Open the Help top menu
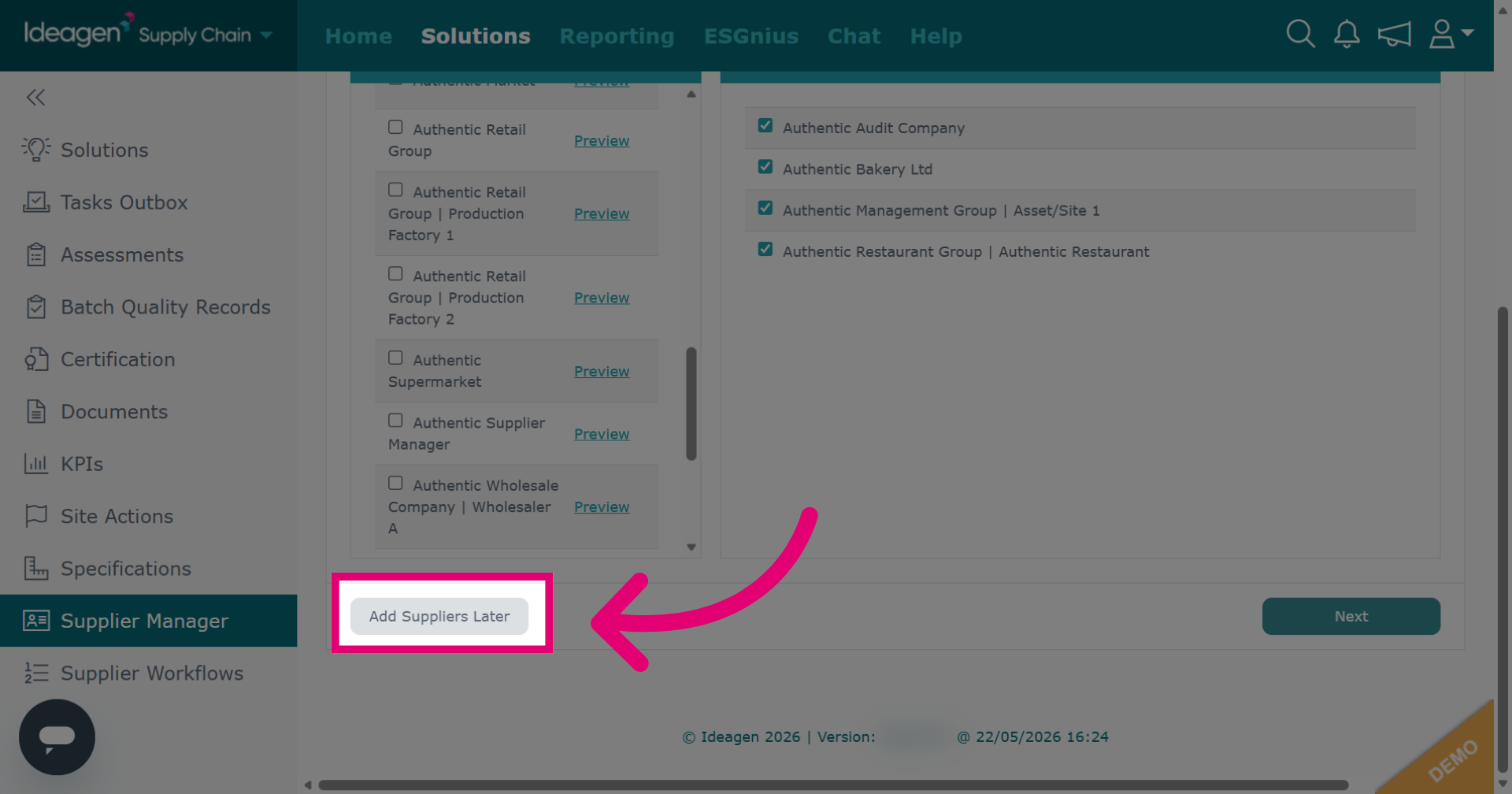The width and height of the screenshot is (1512, 794). tap(936, 36)
